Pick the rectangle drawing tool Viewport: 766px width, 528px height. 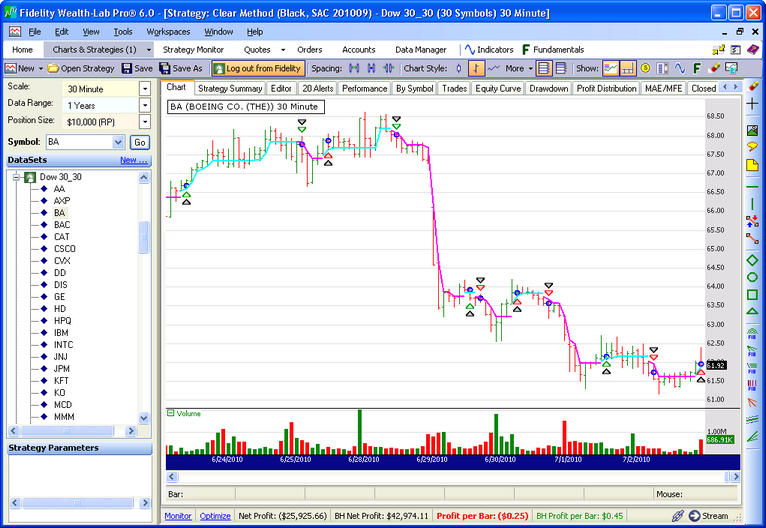coord(752,294)
